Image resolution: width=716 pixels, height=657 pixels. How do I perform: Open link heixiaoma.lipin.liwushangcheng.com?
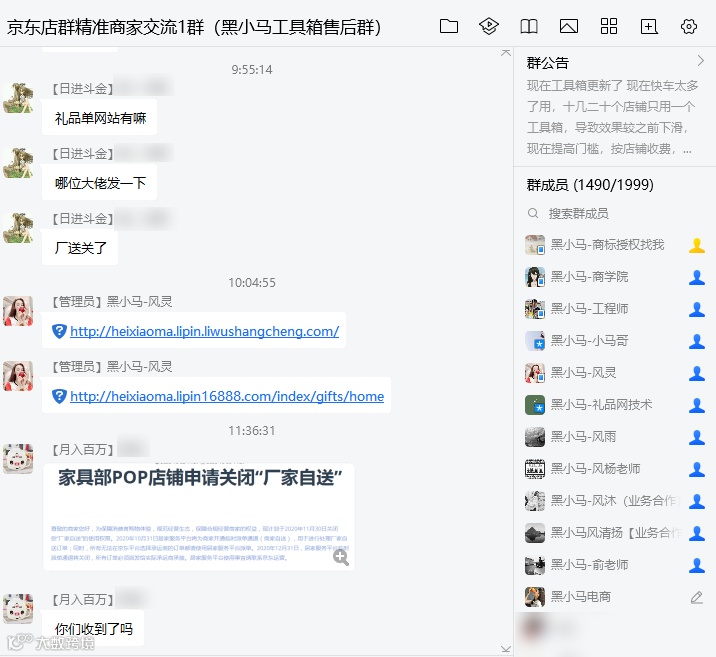[x=205, y=331]
